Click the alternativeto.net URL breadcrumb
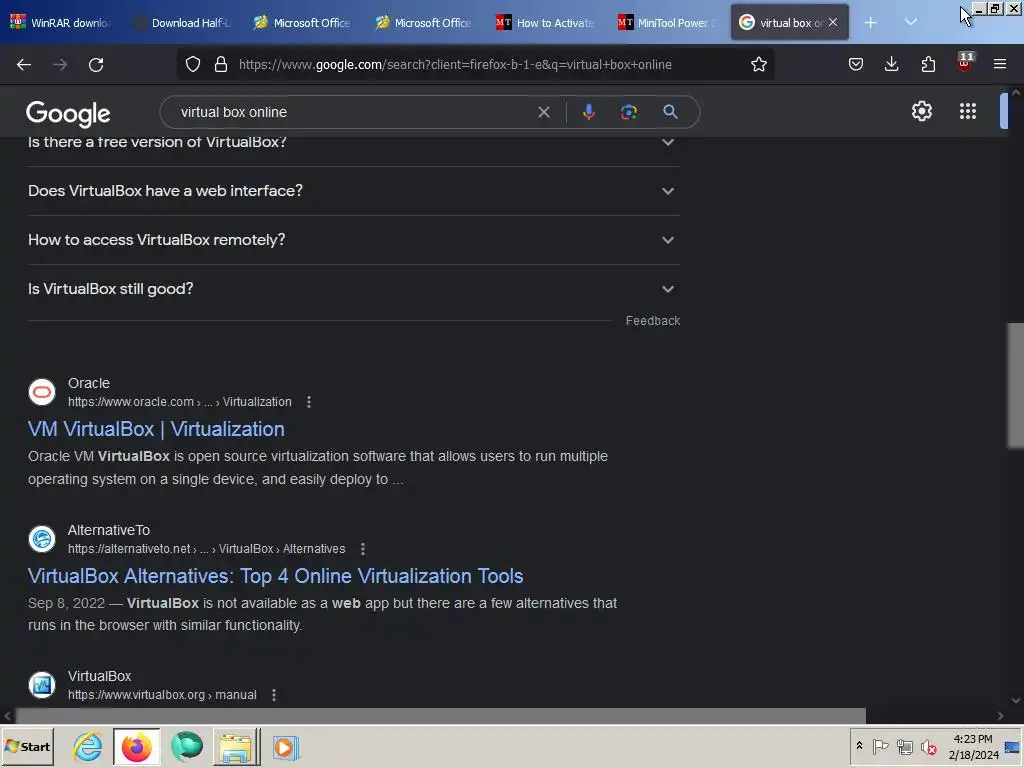This screenshot has width=1024, height=768. coord(206,549)
